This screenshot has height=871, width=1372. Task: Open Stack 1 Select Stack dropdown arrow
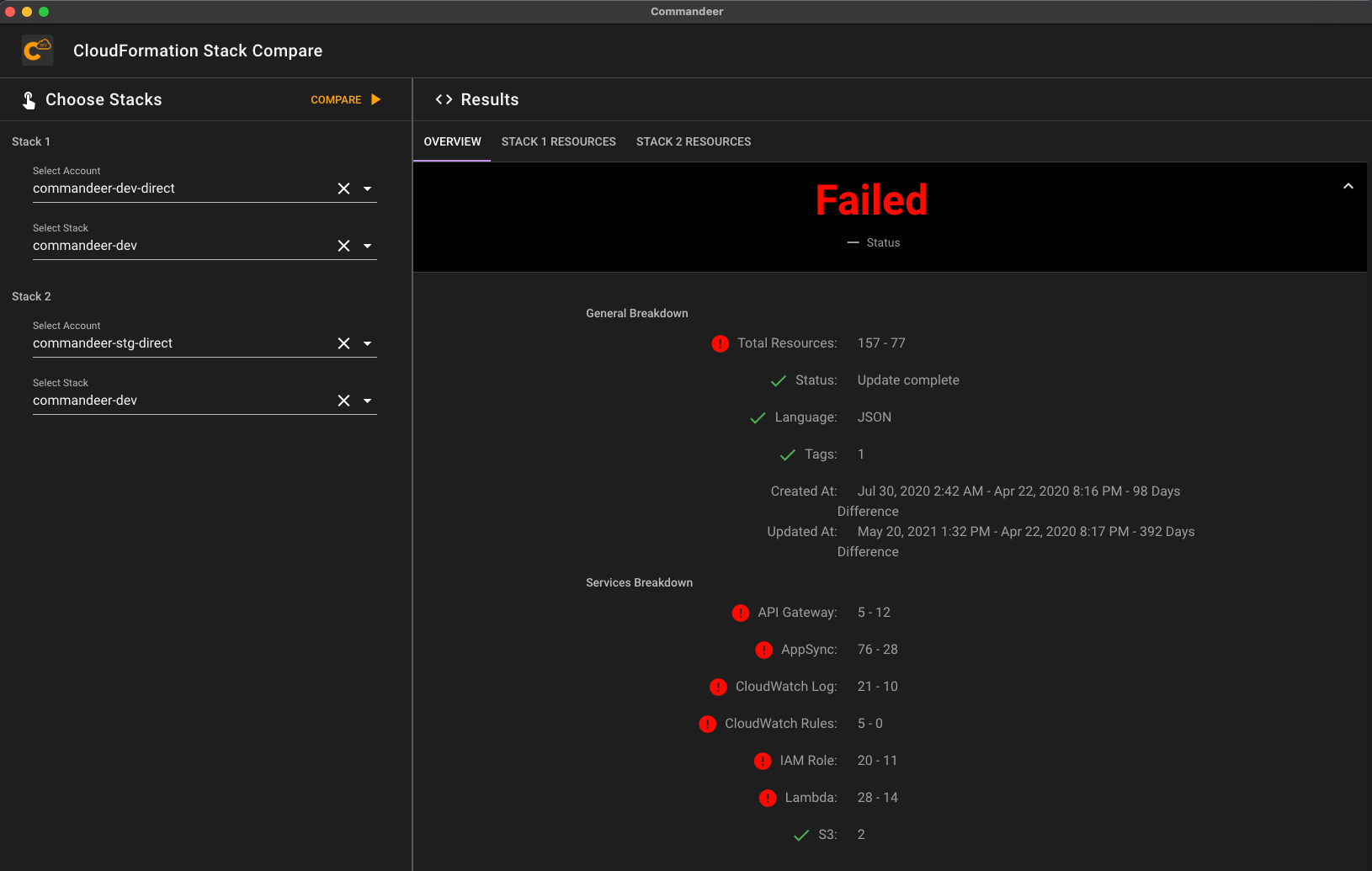click(367, 246)
